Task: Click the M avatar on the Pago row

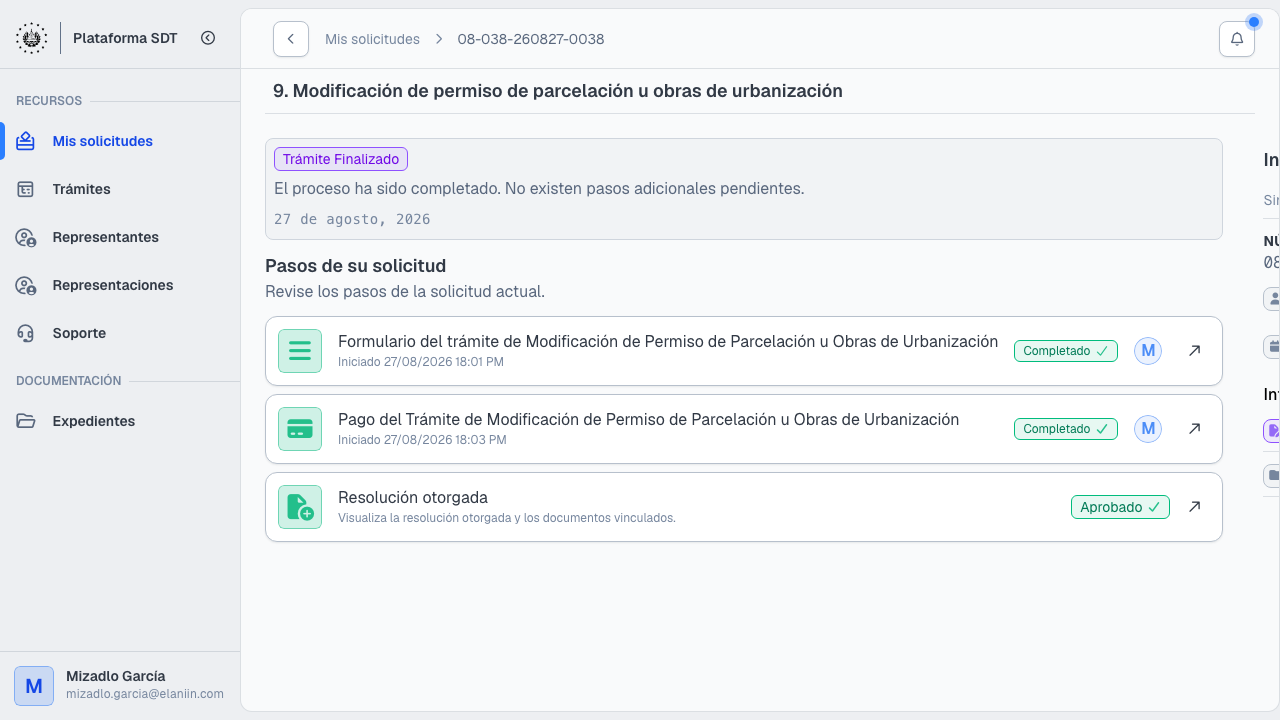Action: coord(1148,429)
